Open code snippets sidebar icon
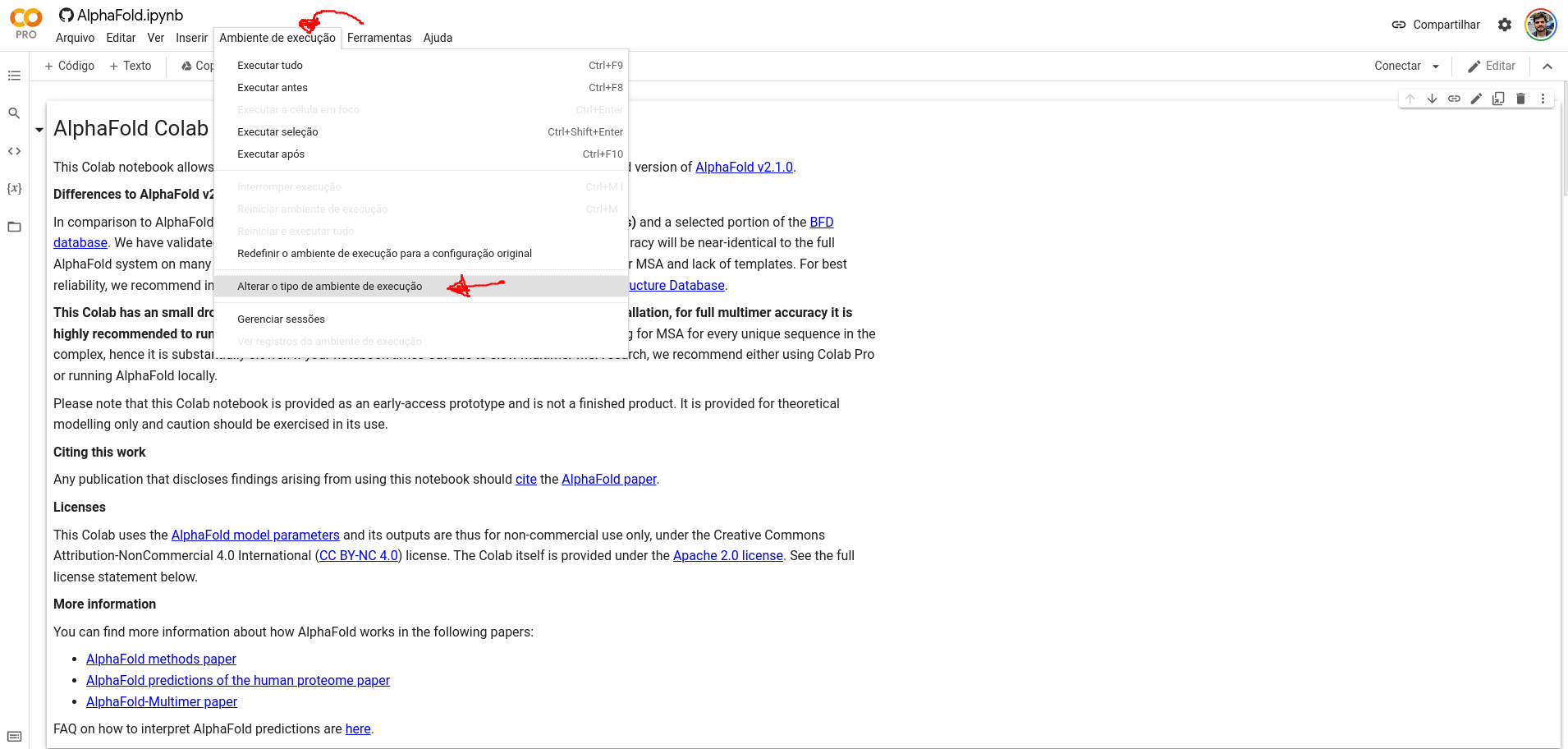This screenshot has height=749, width=1568. pyautogui.click(x=14, y=151)
